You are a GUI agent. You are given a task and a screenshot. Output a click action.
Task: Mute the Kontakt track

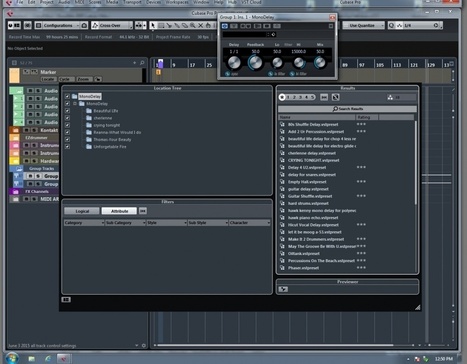(27, 130)
